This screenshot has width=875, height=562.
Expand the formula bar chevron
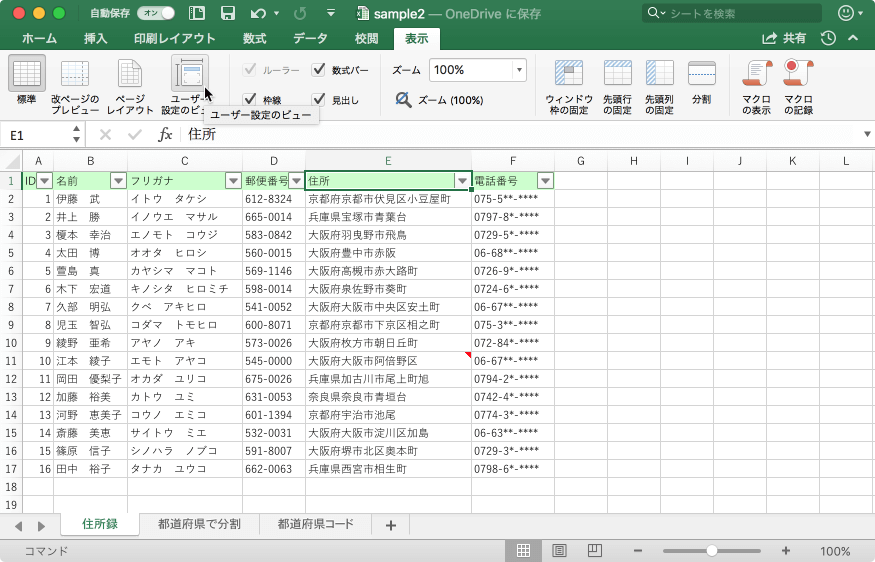coord(867,134)
